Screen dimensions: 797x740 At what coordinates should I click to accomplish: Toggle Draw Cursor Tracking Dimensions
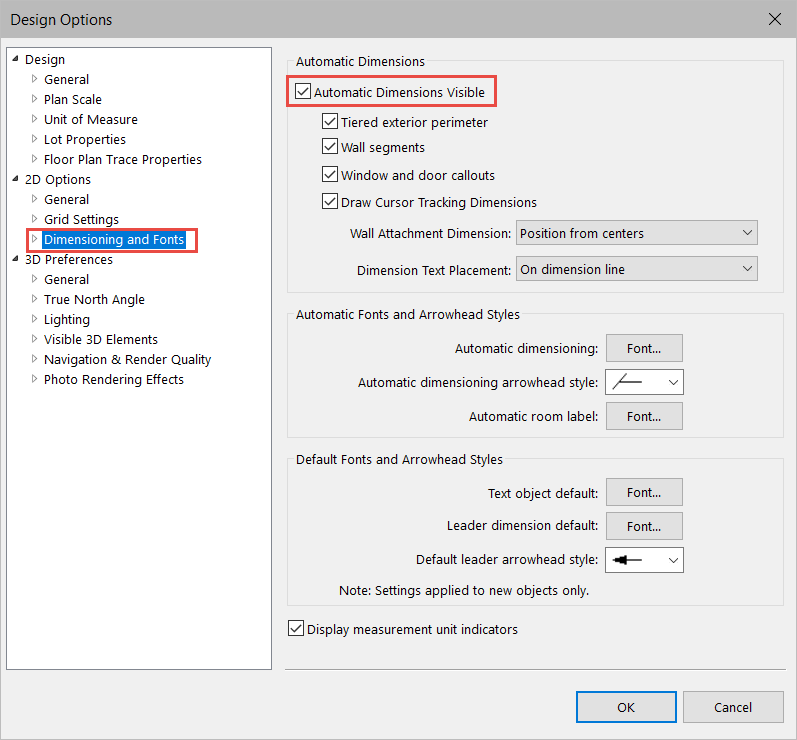[330, 202]
